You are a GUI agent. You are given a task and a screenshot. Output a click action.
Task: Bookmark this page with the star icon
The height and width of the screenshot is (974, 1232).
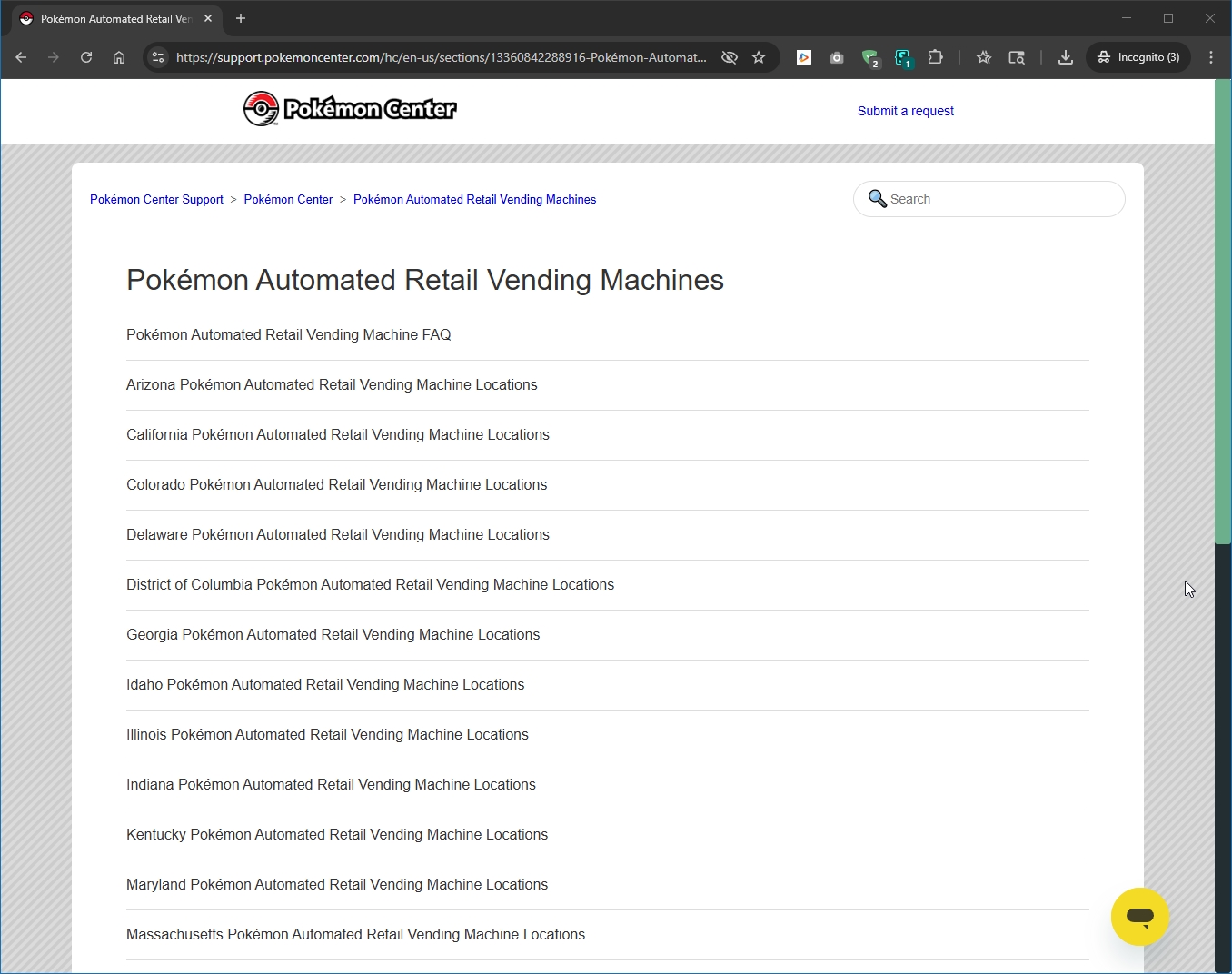coord(759,57)
